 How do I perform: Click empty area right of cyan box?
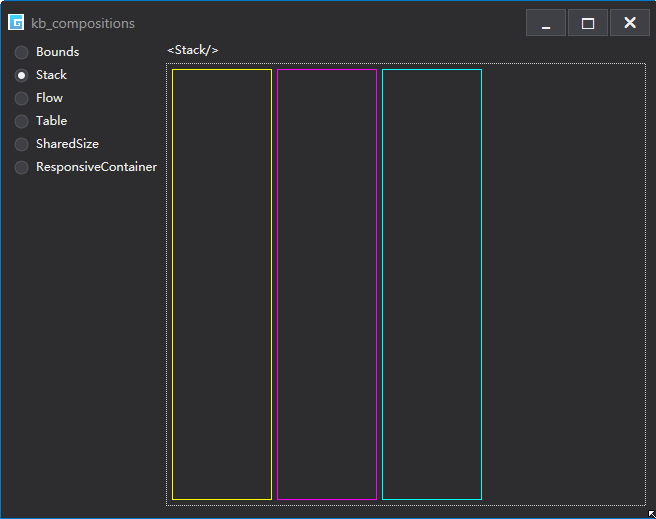point(563,284)
